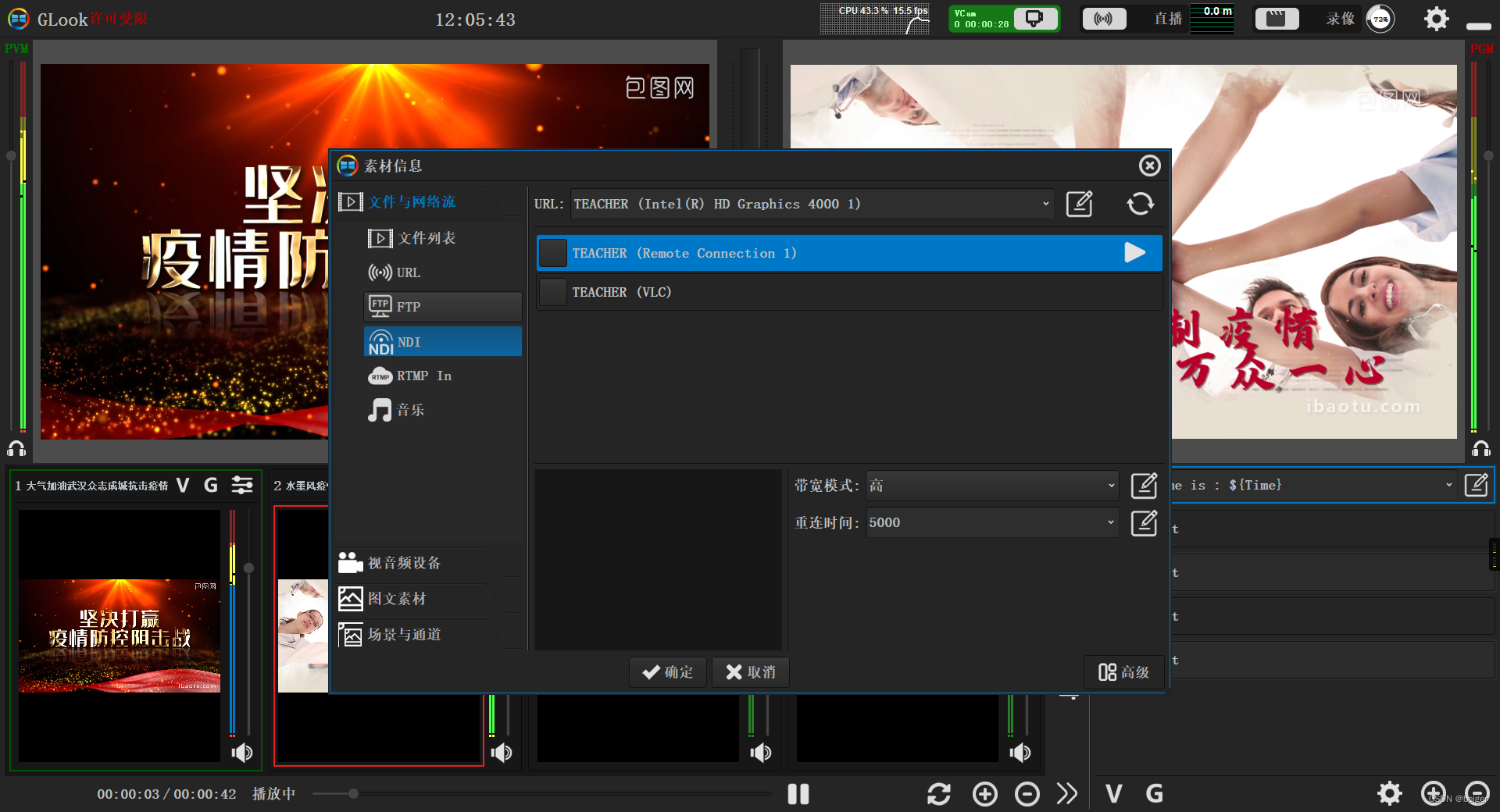Check the TEACHER (Remote Connection 1) checkbox
Image resolution: width=1500 pixels, height=812 pixels.
(x=552, y=253)
